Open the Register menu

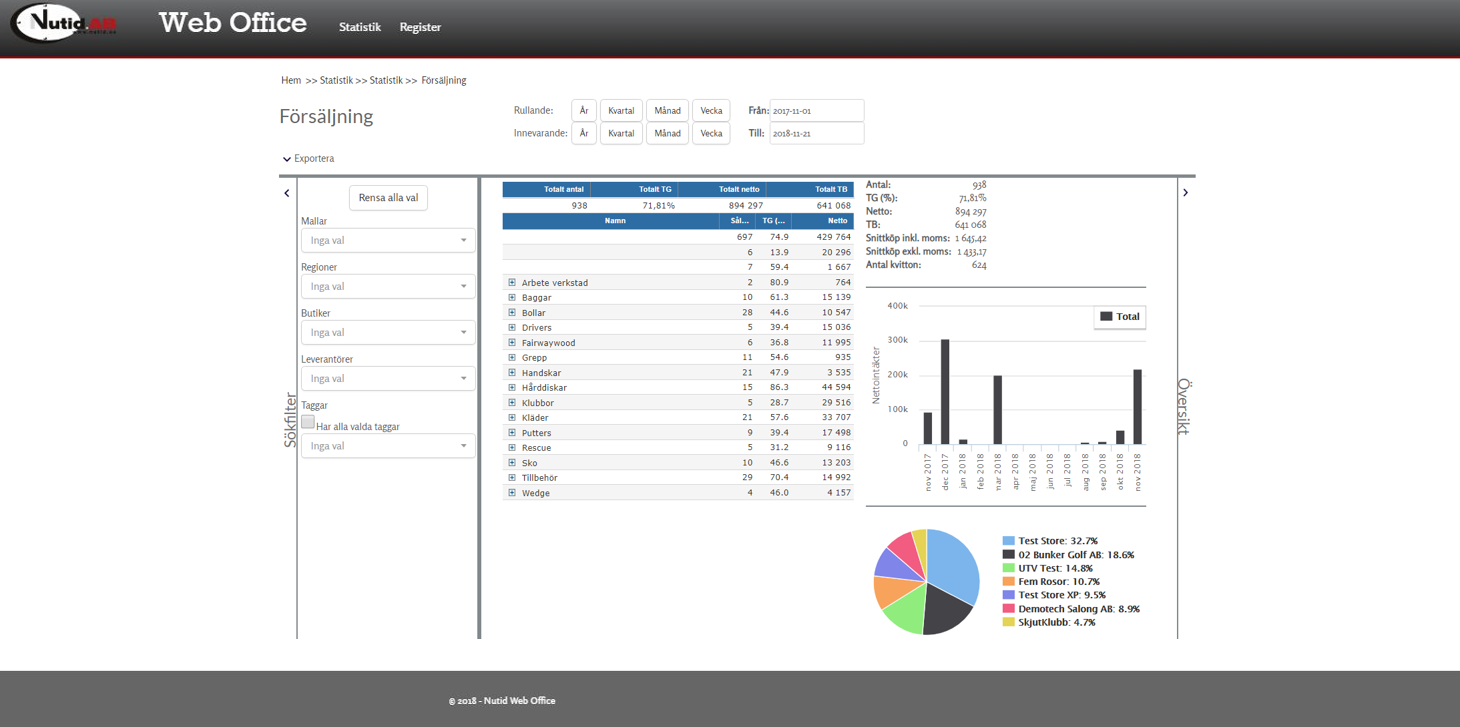420,28
